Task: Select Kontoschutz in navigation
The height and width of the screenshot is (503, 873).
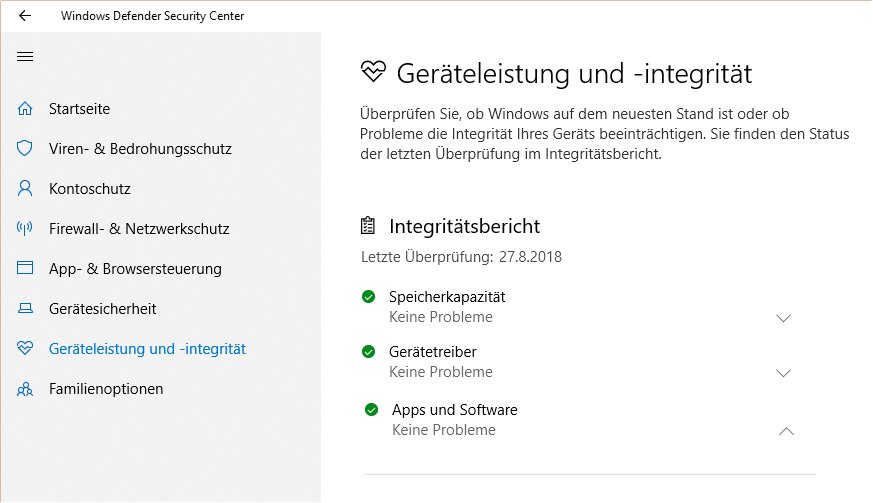Action: (x=90, y=189)
